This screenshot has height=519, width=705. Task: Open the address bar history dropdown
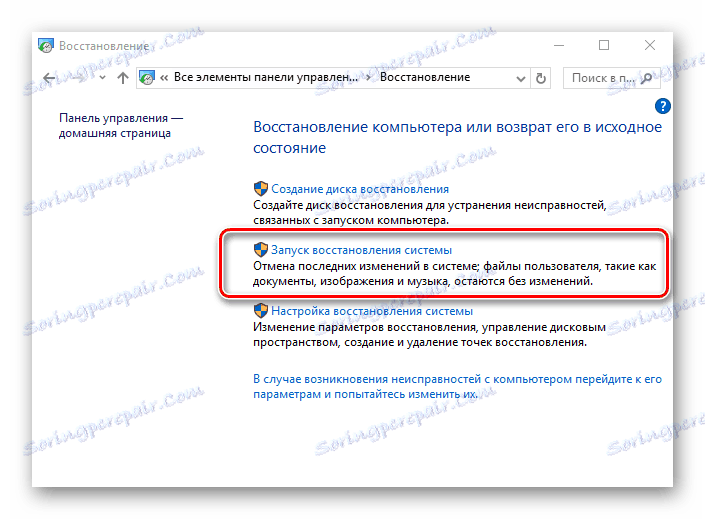coord(521,79)
